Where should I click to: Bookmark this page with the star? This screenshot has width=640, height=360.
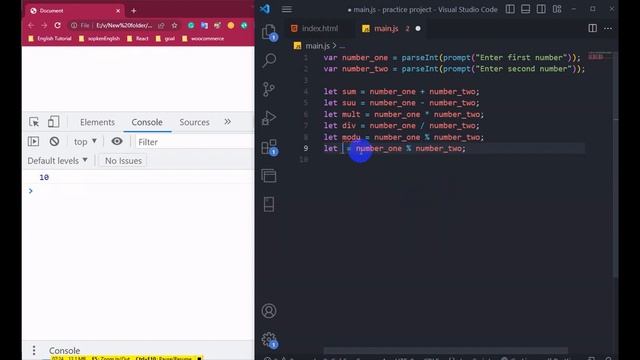click(175, 25)
